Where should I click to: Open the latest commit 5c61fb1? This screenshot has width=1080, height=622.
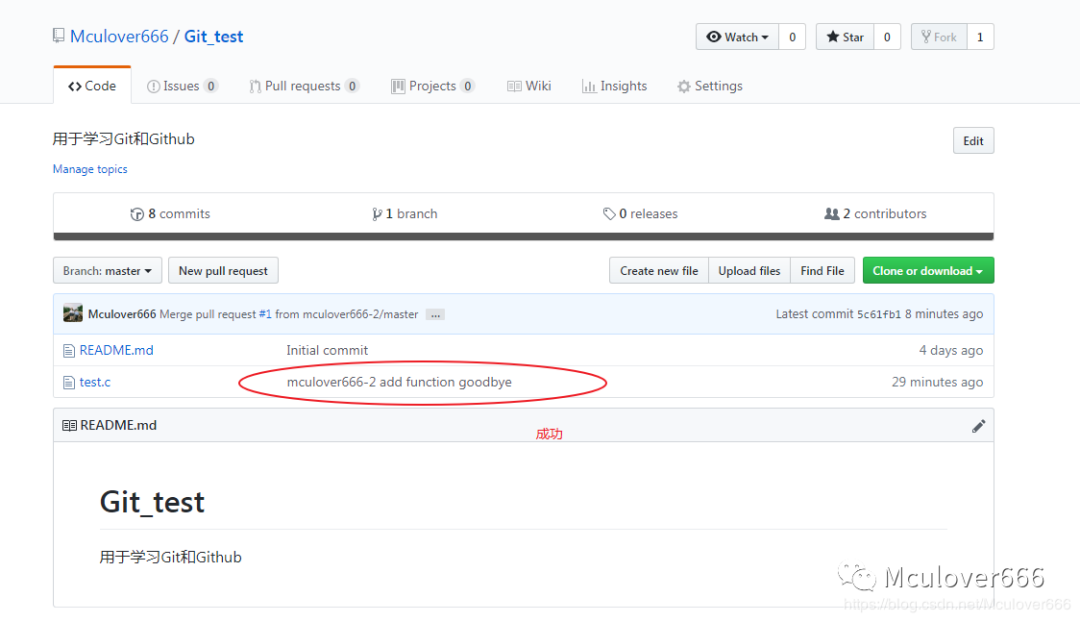tap(879, 314)
